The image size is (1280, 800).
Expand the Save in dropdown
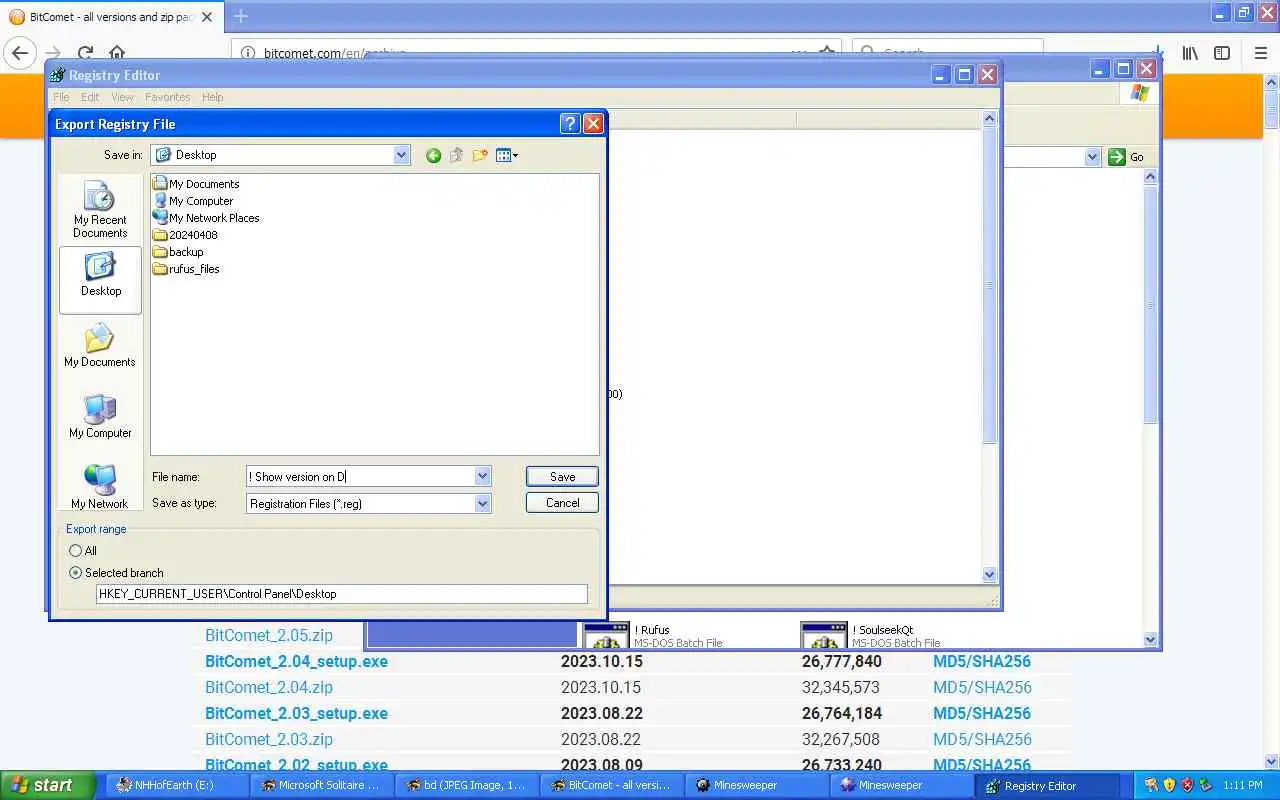(401, 155)
